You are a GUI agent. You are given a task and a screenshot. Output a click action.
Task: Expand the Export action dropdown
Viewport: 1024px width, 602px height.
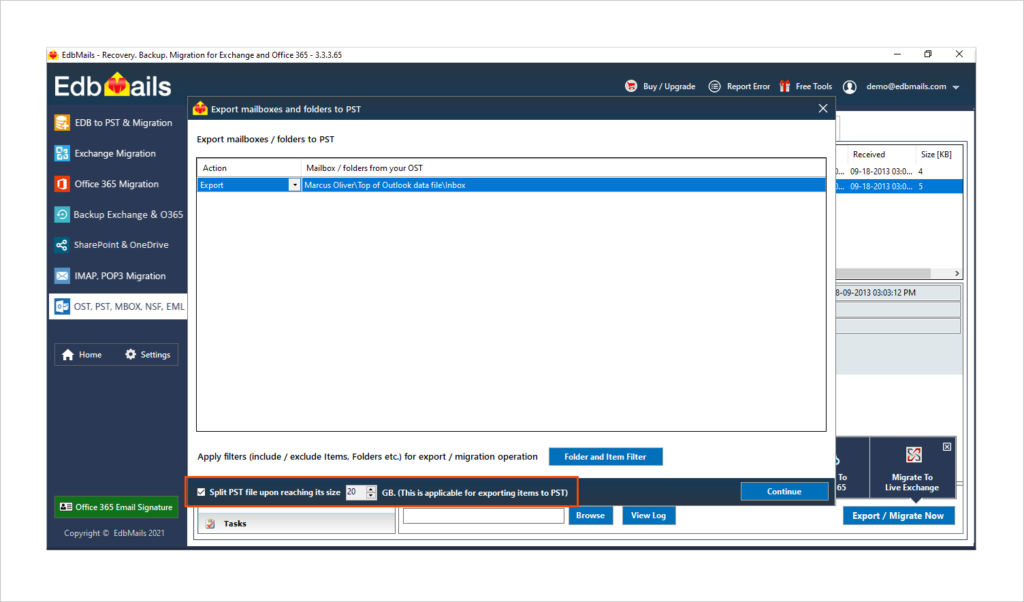(x=295, y=185)
